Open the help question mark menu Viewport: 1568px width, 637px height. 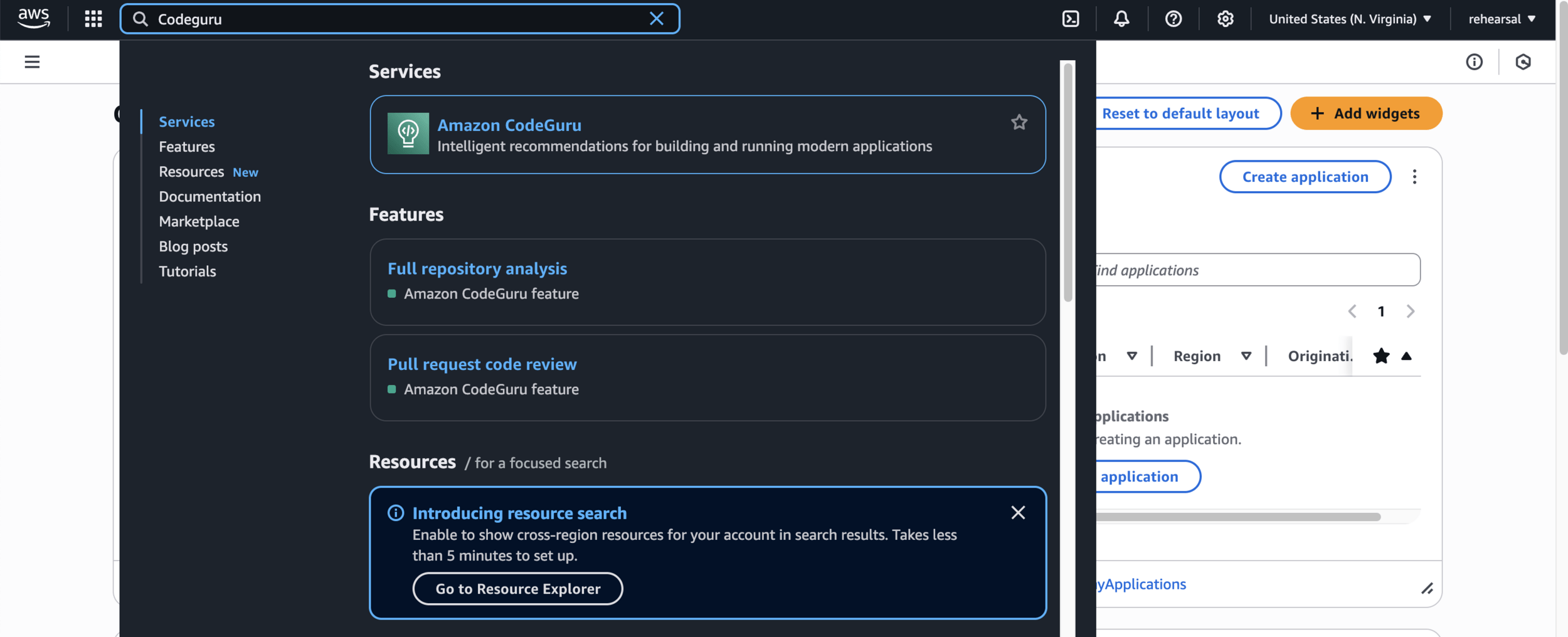1173,19
